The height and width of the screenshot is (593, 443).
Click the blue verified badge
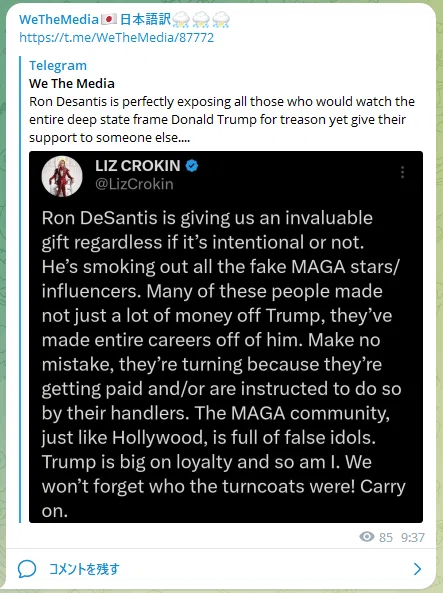[192, 166]
